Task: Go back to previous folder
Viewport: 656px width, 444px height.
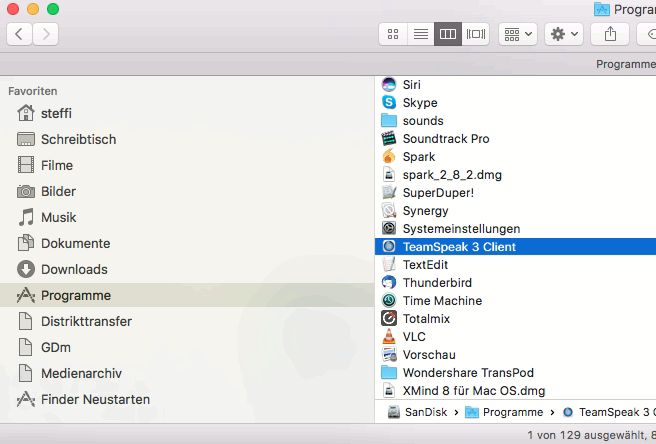Action: pyautogui.click(x=20, y=34)
